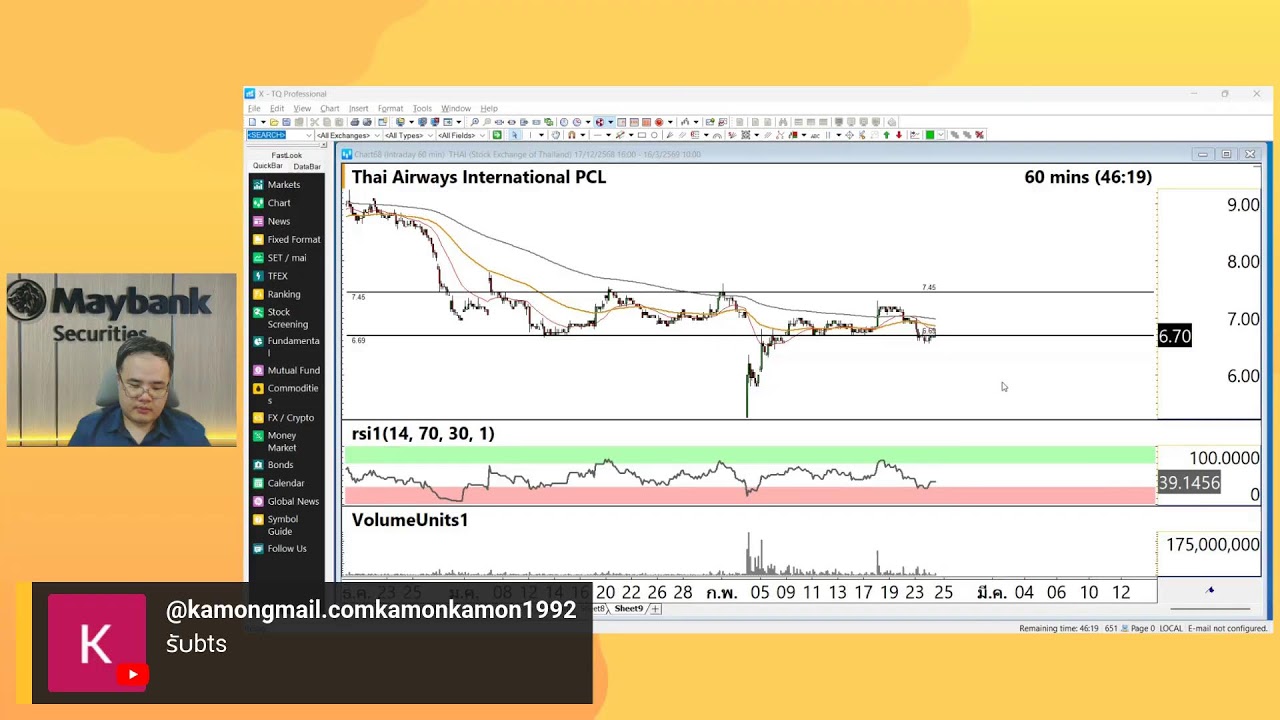Click the green up arrow icon
Image resolution: width=1280 pixels, height=720 pixels.
(x=887, y=135)
